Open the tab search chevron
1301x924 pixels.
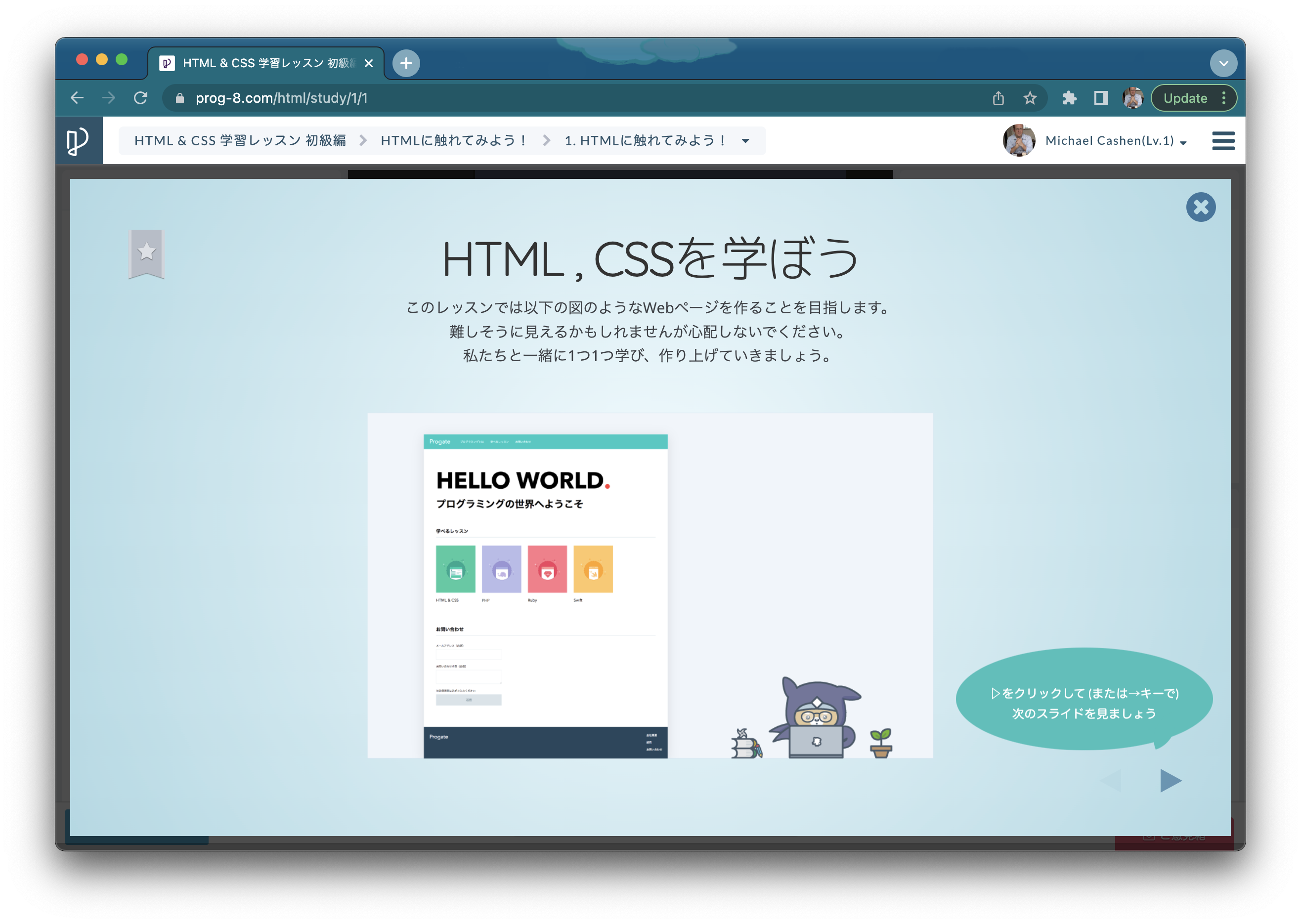1223,63
